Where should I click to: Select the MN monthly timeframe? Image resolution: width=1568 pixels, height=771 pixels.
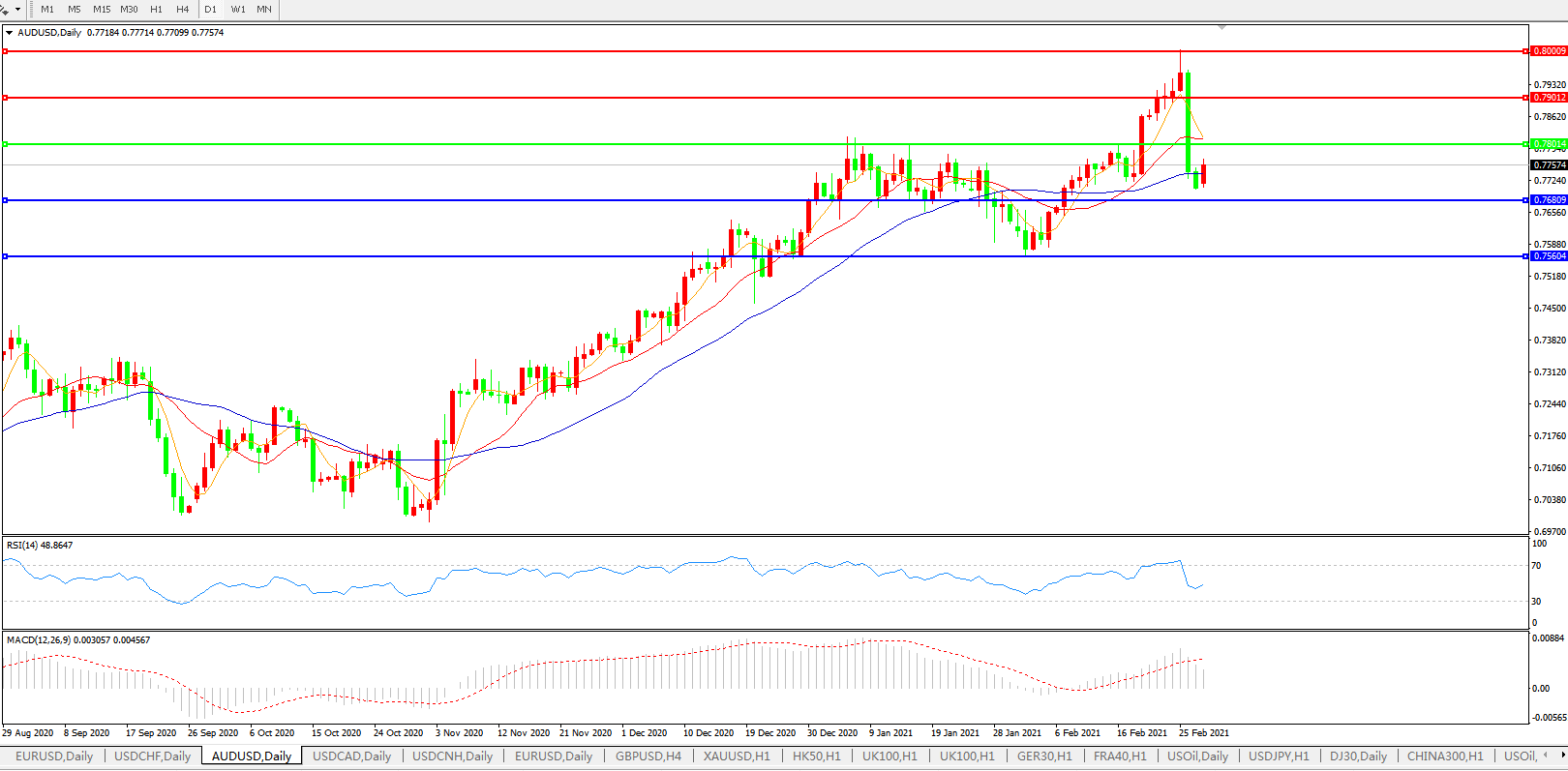[264, 9]
